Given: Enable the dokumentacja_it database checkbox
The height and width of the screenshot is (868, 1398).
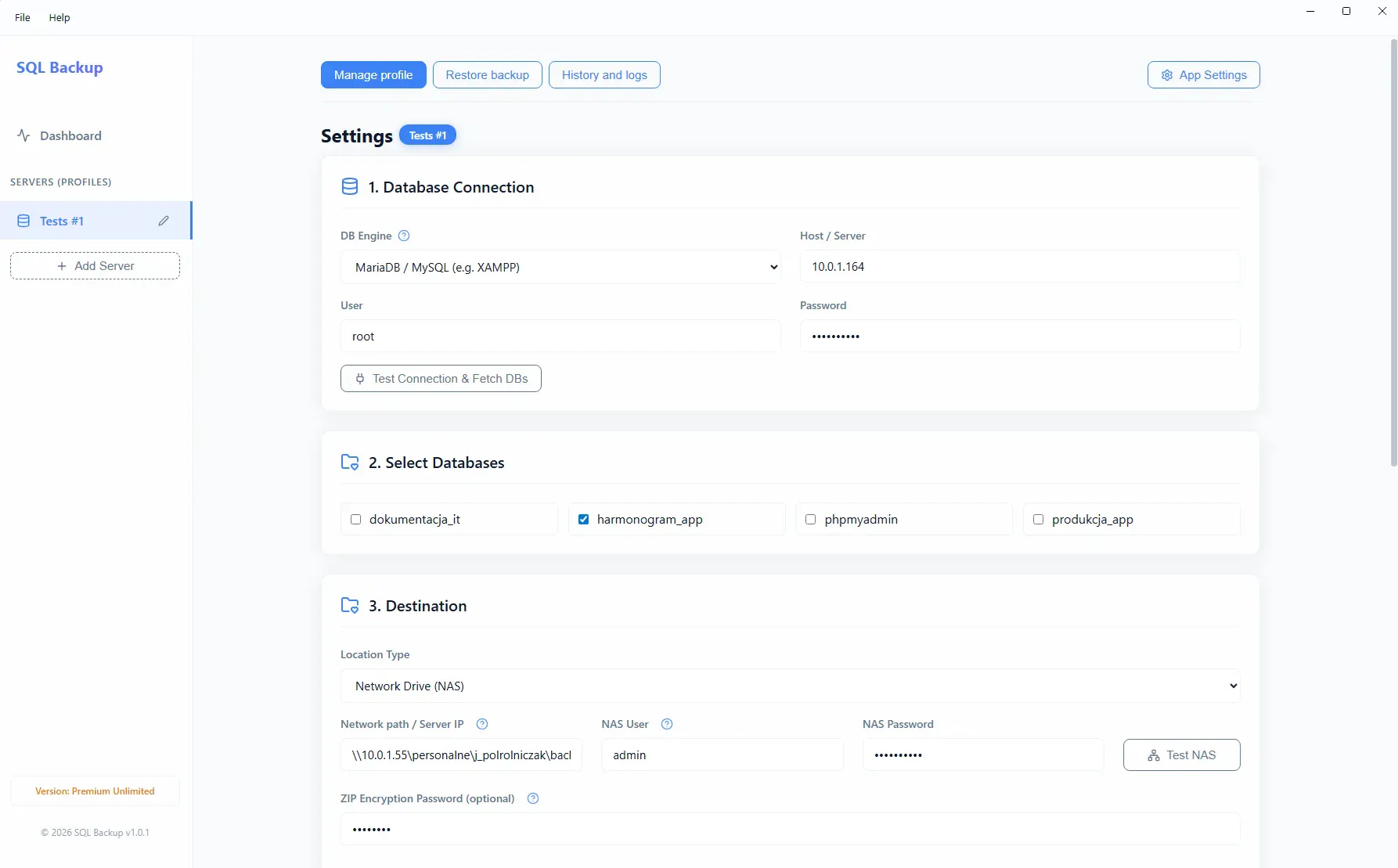Looking at the screenshot, I should 356,519.
